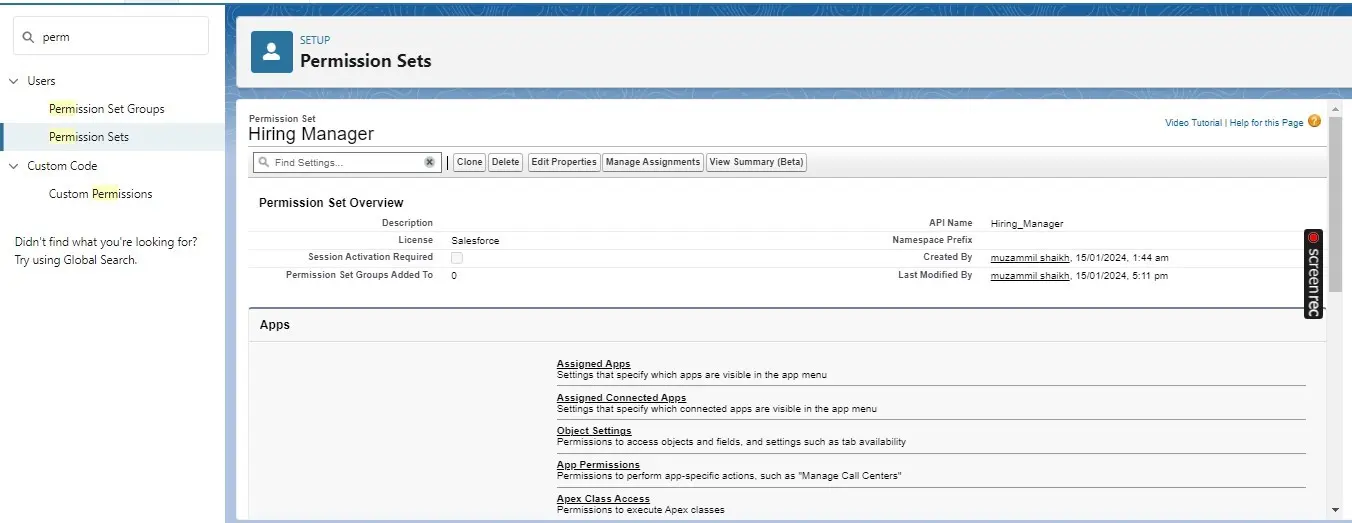Open the Video Tutorial link
Viewport: 1352px width, 523px height.
[1192, 123]
